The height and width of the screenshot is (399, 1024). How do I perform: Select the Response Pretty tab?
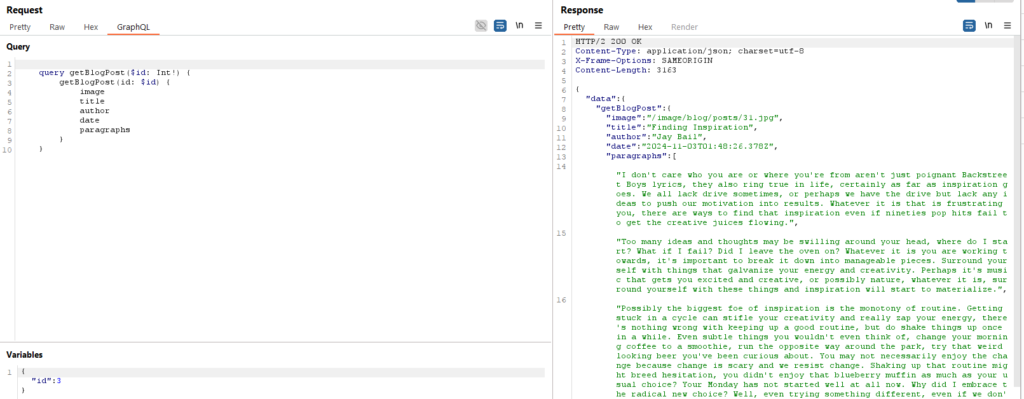tap(574, 27)
